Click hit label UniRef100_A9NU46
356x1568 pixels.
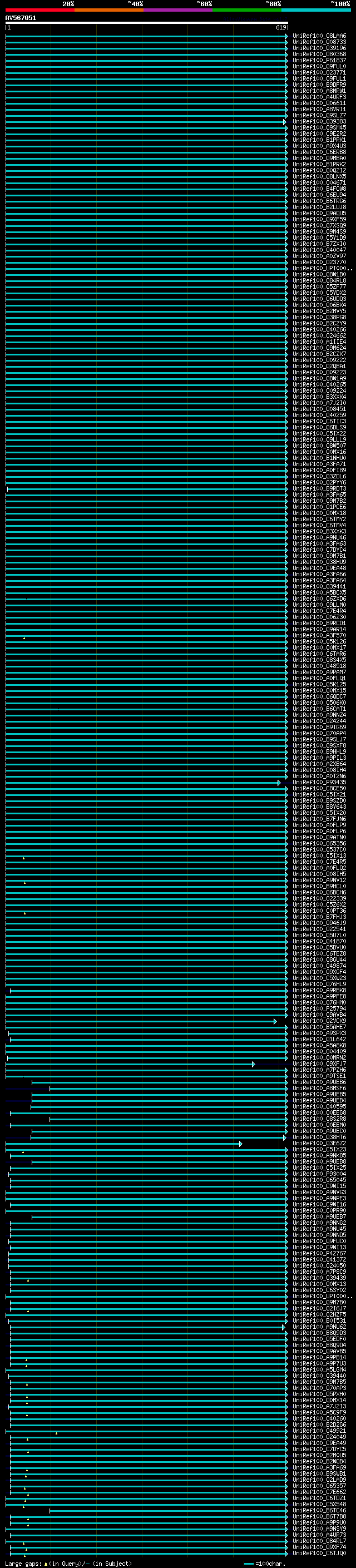[x=319, y=537]
